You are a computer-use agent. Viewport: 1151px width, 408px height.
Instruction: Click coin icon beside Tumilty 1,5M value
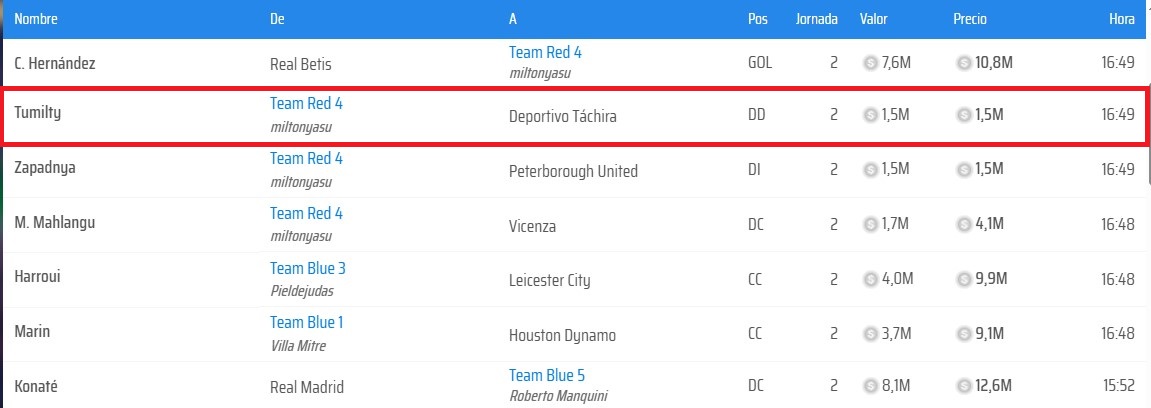pyautogui.click(x=870, y=115)
